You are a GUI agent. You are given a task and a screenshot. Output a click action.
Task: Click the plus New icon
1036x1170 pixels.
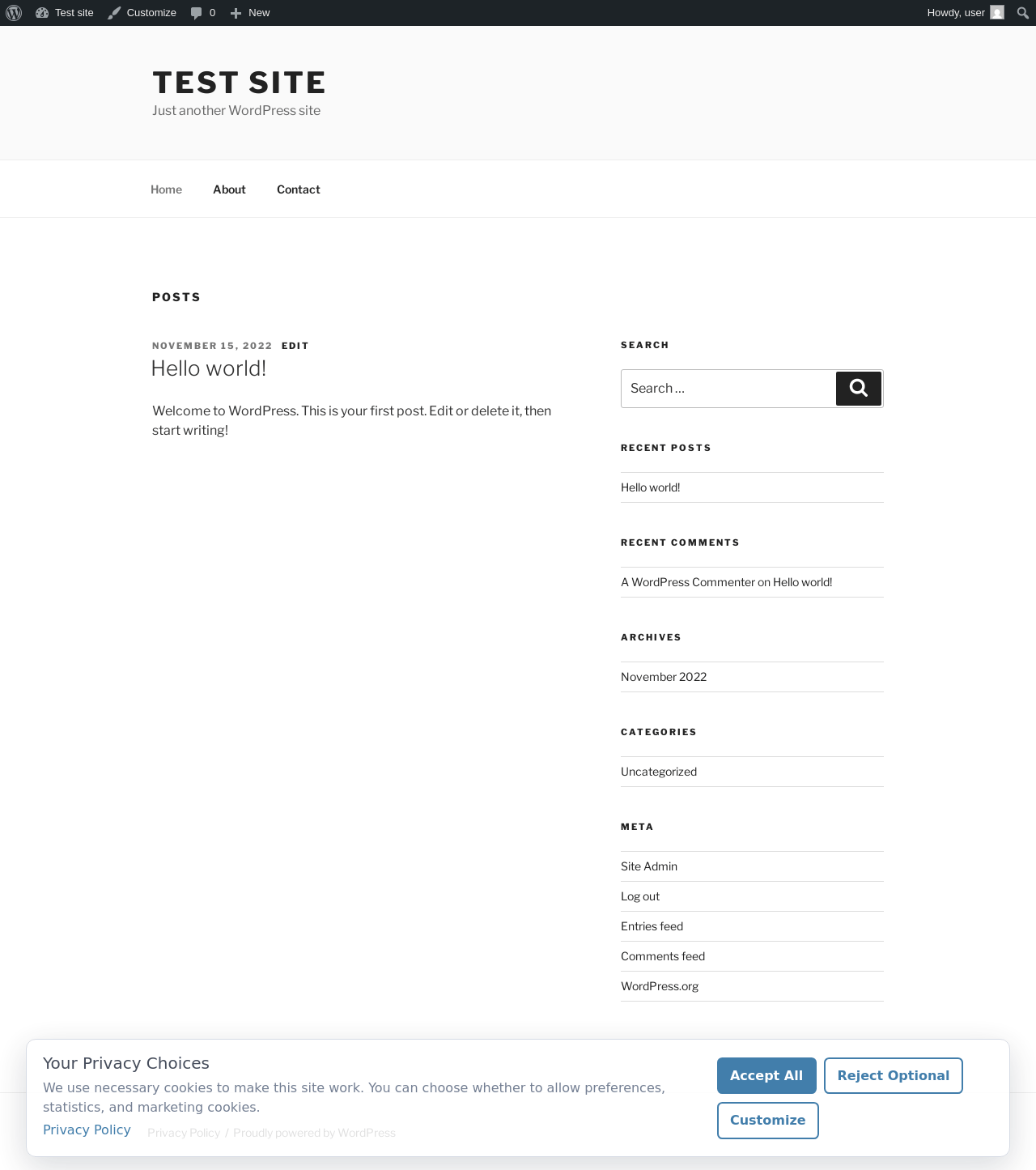[x=236, y=13]
